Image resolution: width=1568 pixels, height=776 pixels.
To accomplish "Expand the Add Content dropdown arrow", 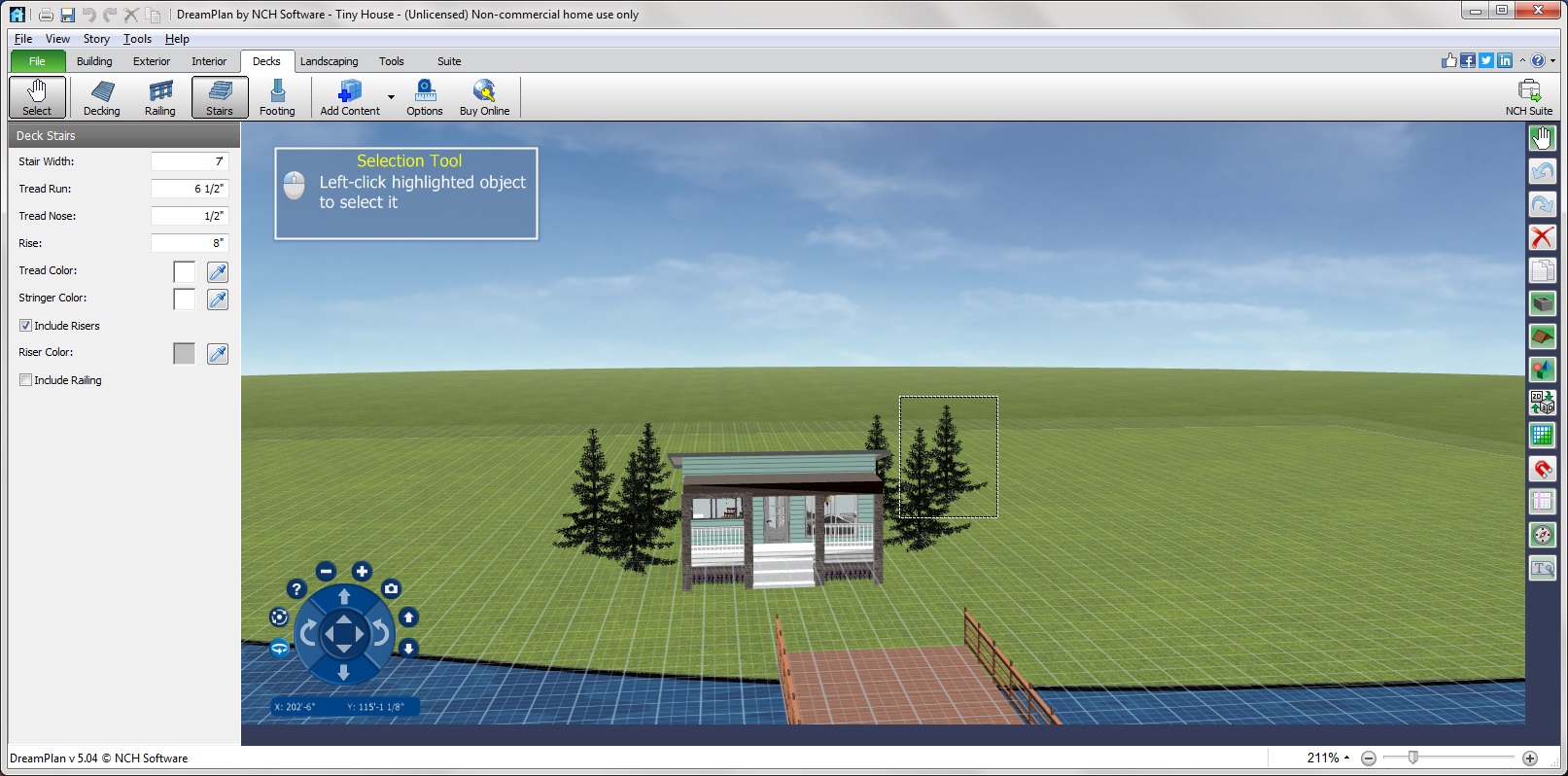I will (x=391, y=97).
